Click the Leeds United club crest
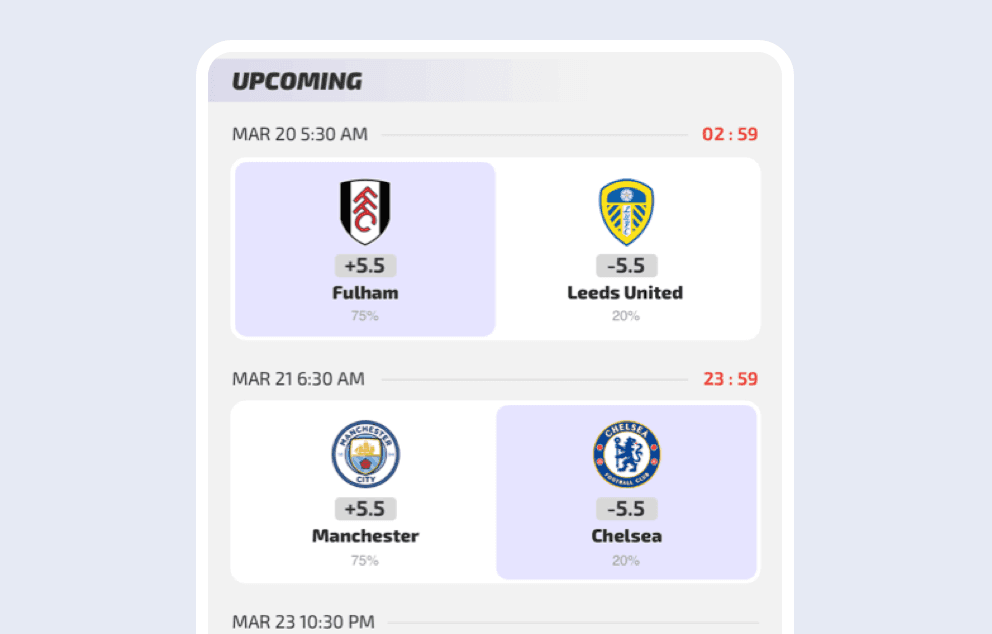 point(626,212)
